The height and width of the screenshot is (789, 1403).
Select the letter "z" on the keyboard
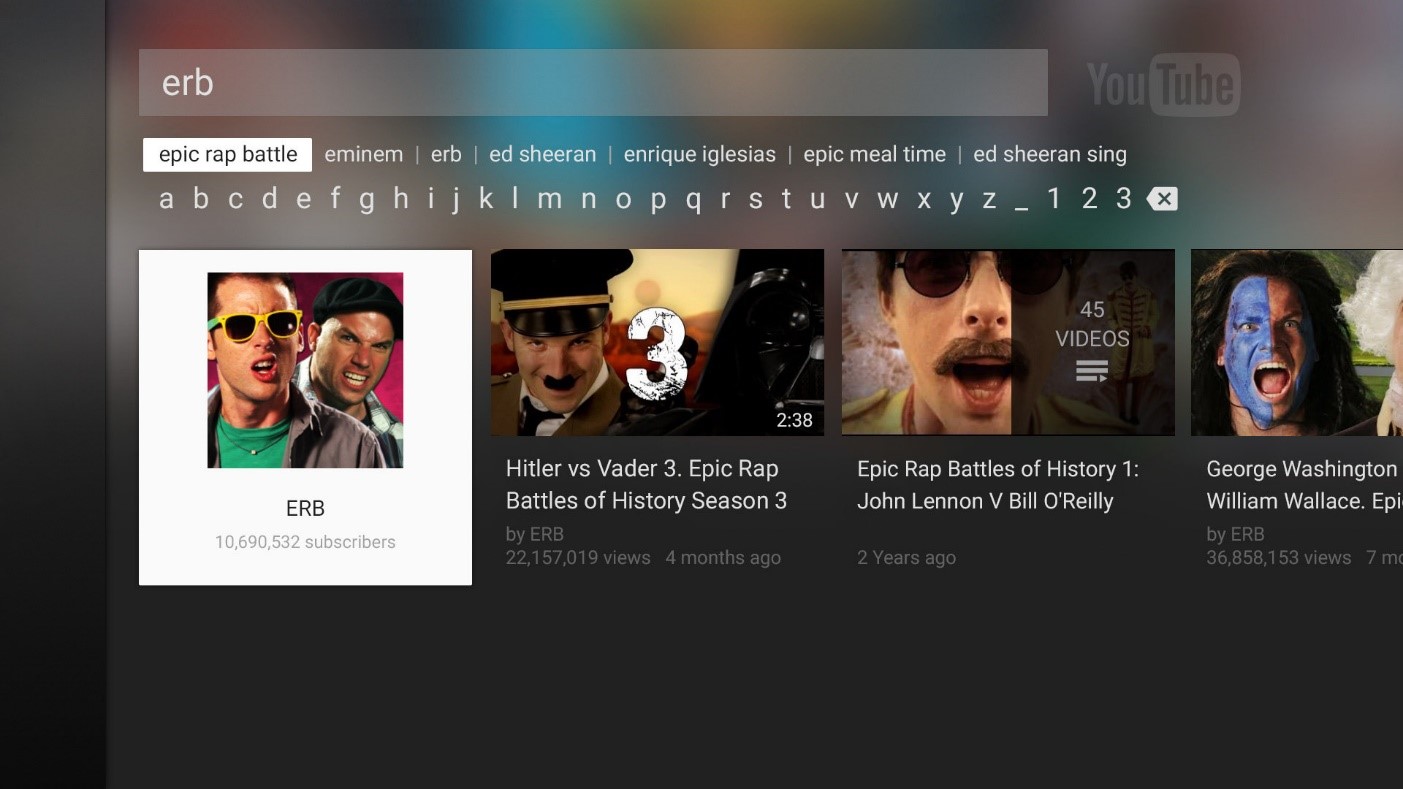(989, 198)
